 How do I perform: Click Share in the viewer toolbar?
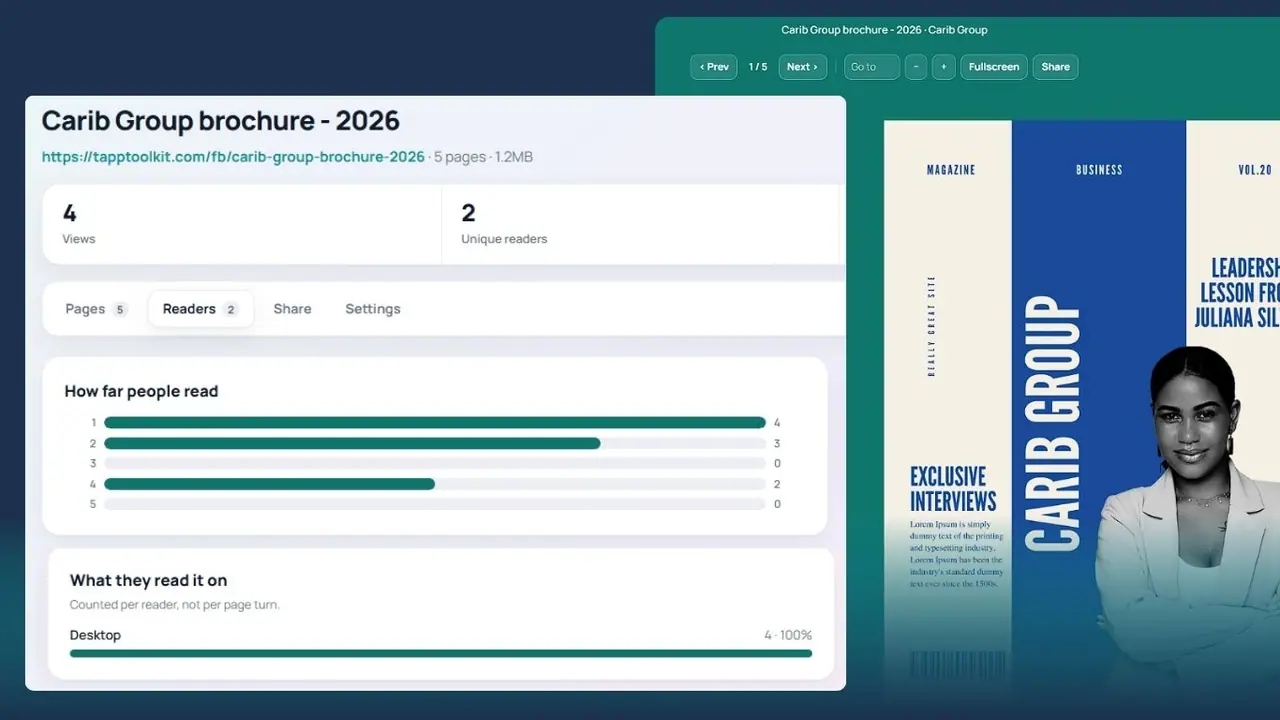[x=1055, y=67]
